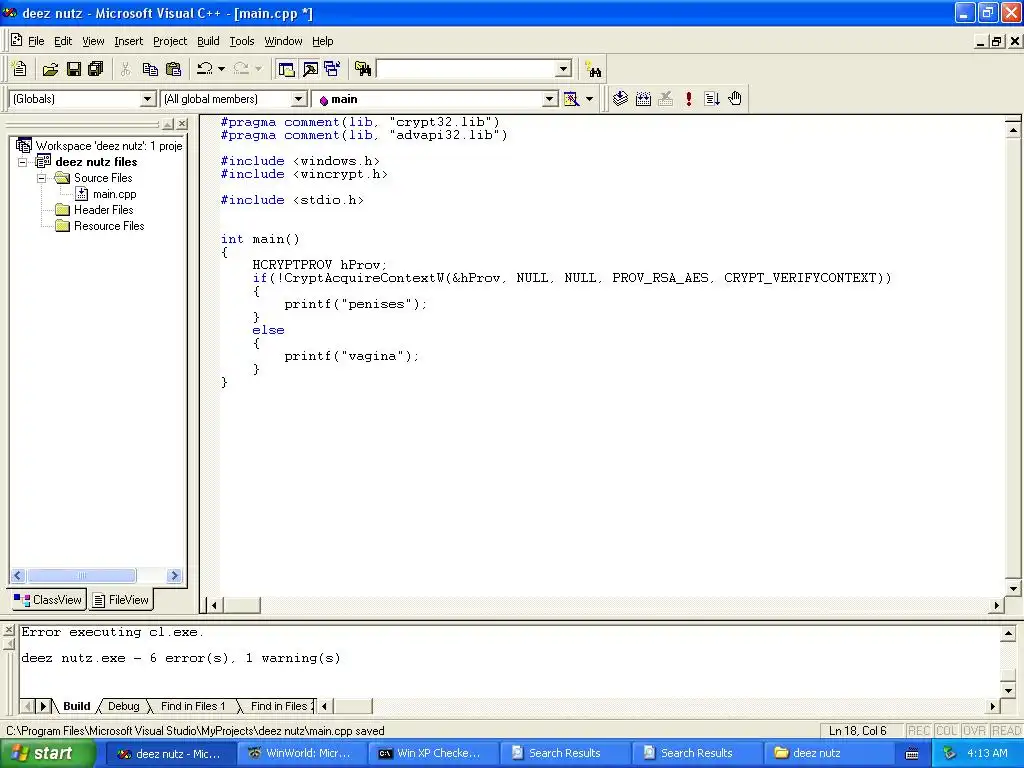Select main.cpp in the file tree
The height and width of the screenshot is (768, 1024).
tap(114, 194)
